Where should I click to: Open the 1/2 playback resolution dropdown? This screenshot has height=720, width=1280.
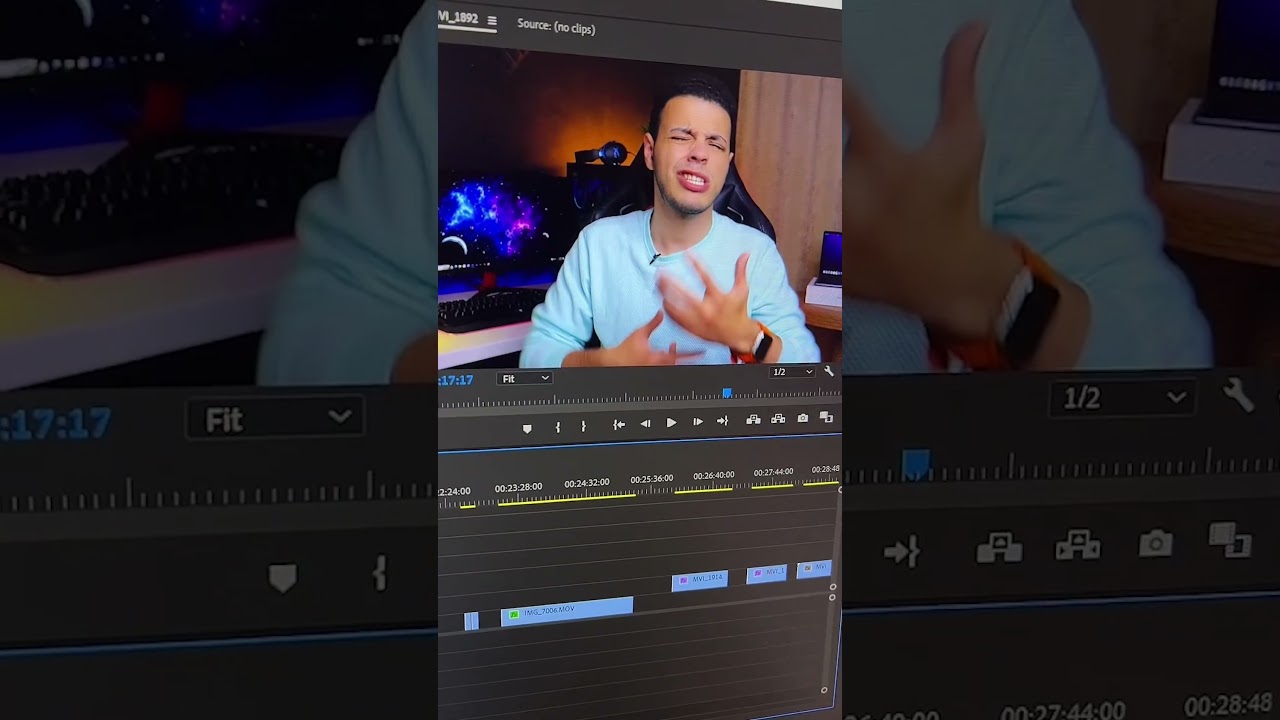click(x=792, y=372)
